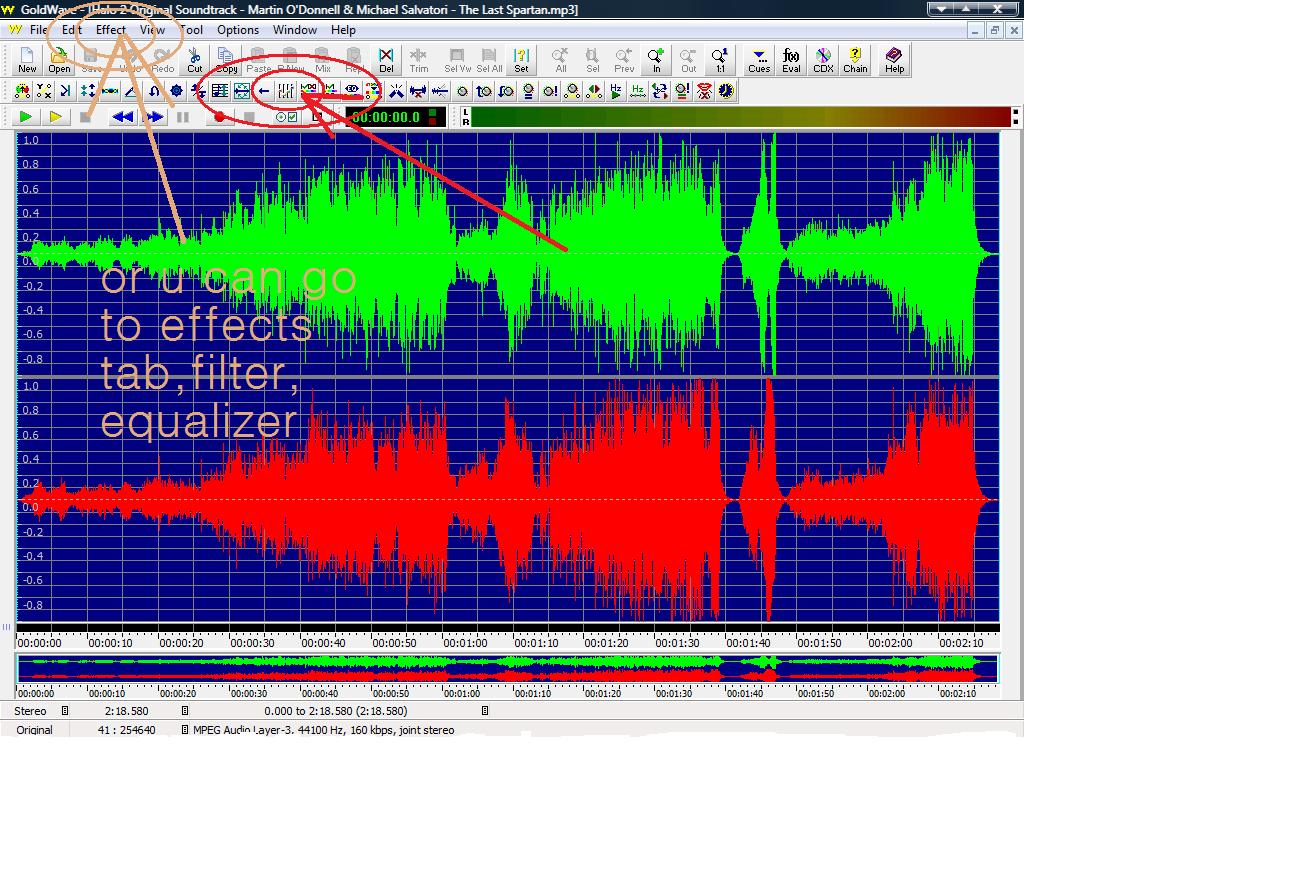This screenshot has height=891, width=1303.
Task: Click the selection range '0.000 to 2:18.580' status
Action: point(335,711)
